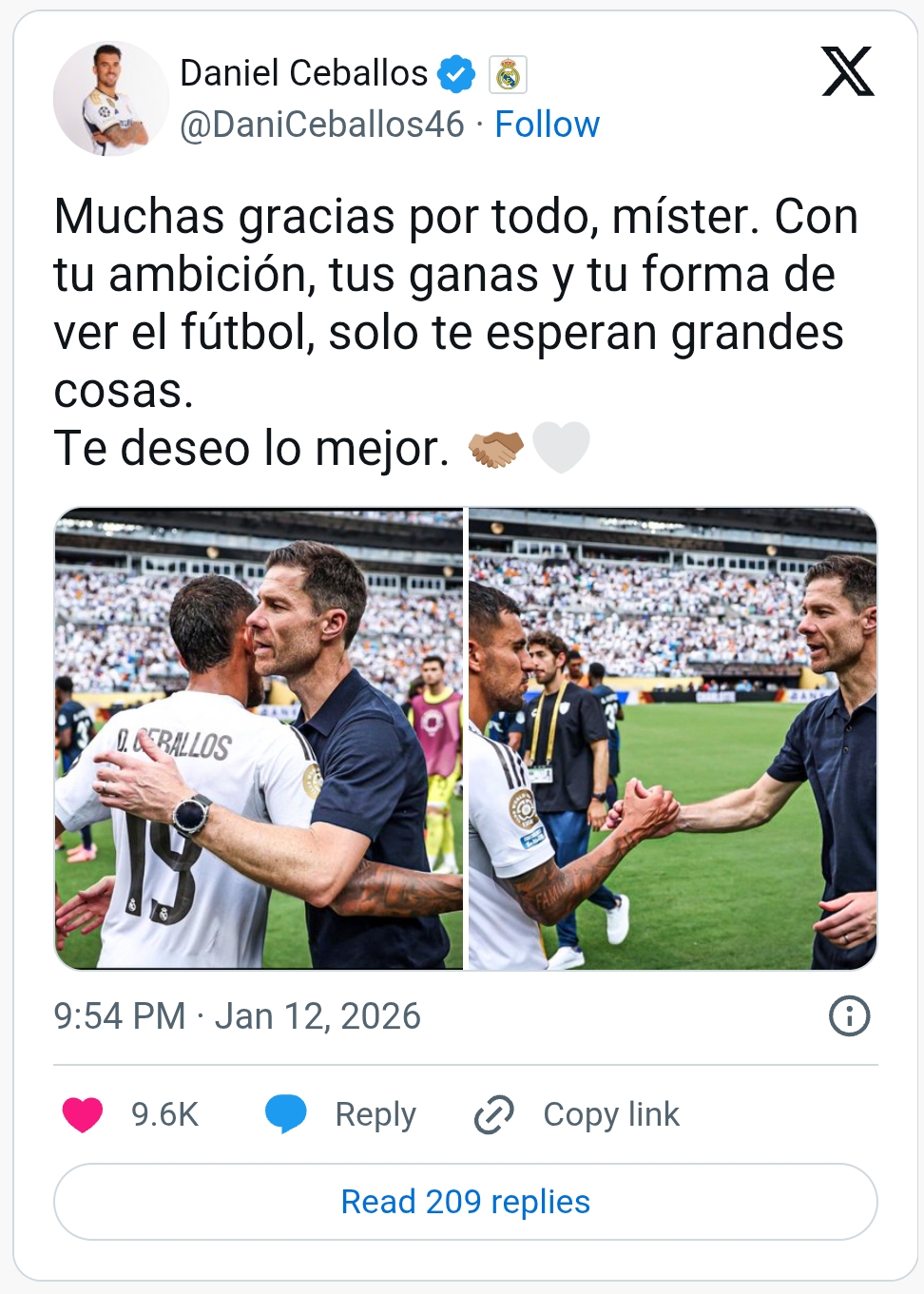
Task: Follow @DaniCeballos46
Action: (547, 125)
